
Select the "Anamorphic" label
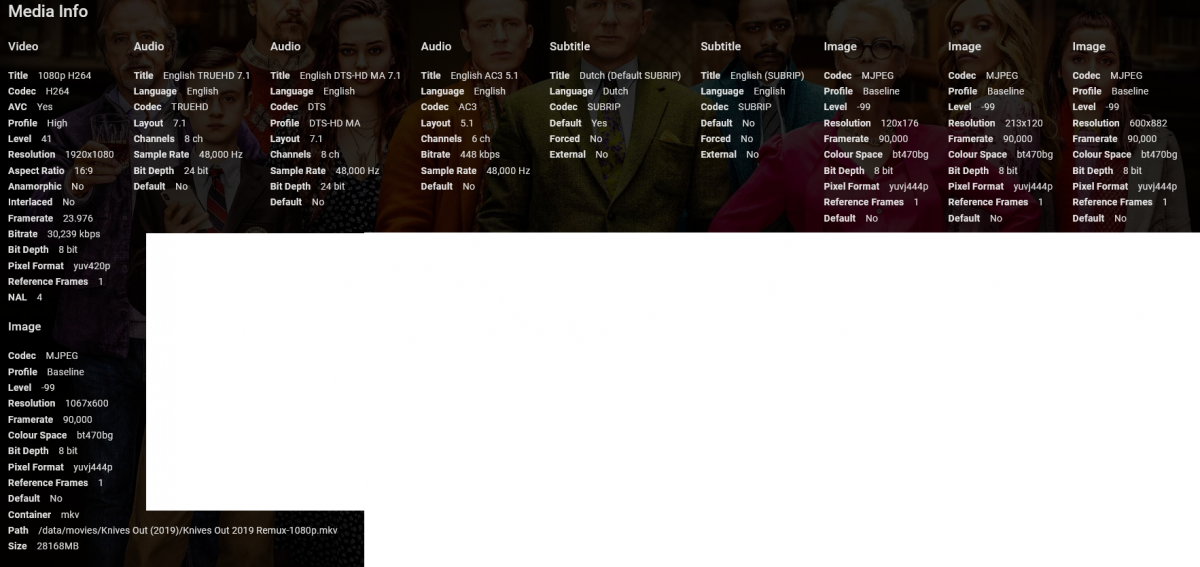click(x=35, y=187)
